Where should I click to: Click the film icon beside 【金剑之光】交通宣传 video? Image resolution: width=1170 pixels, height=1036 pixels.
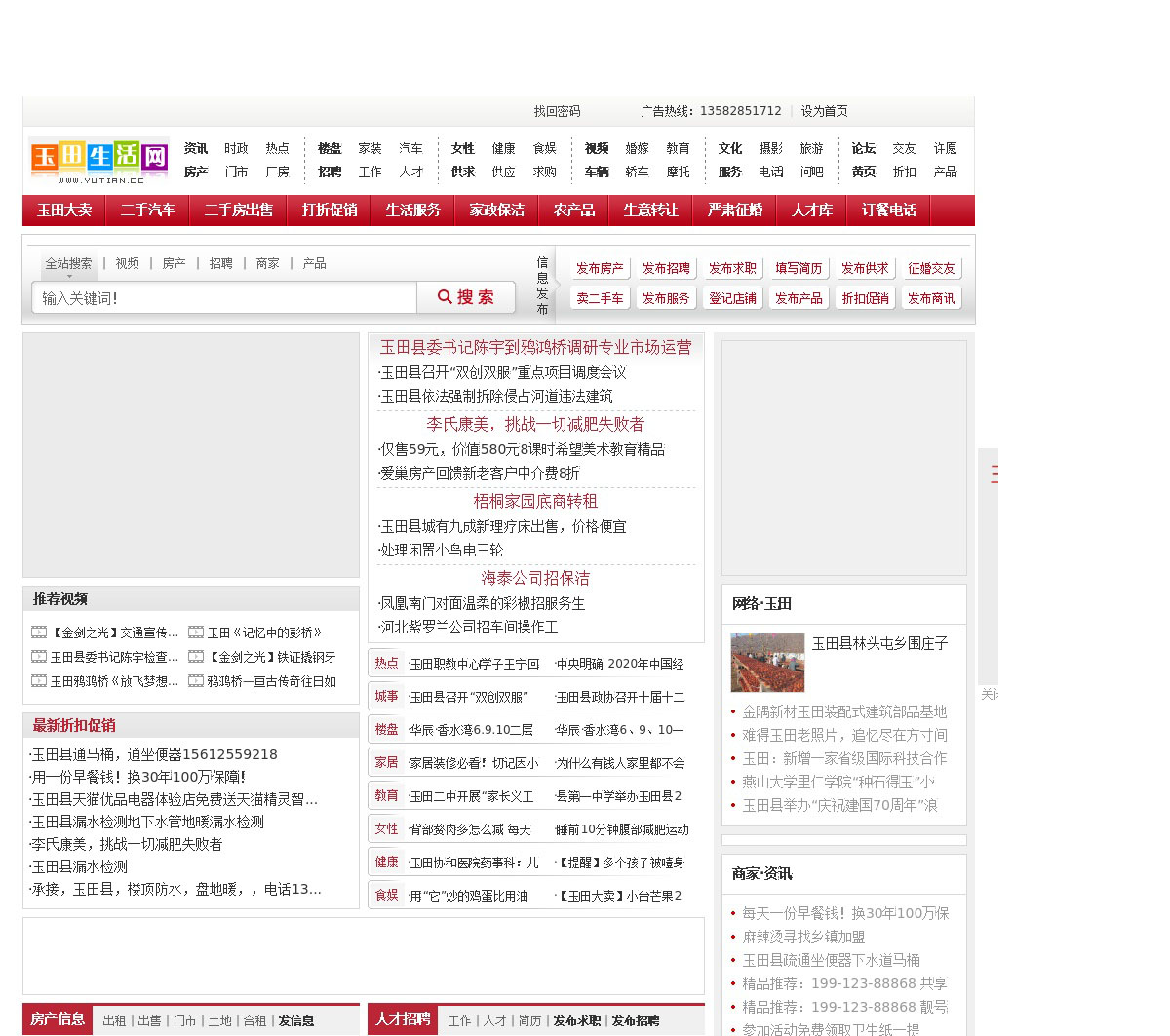click(39, 633)
